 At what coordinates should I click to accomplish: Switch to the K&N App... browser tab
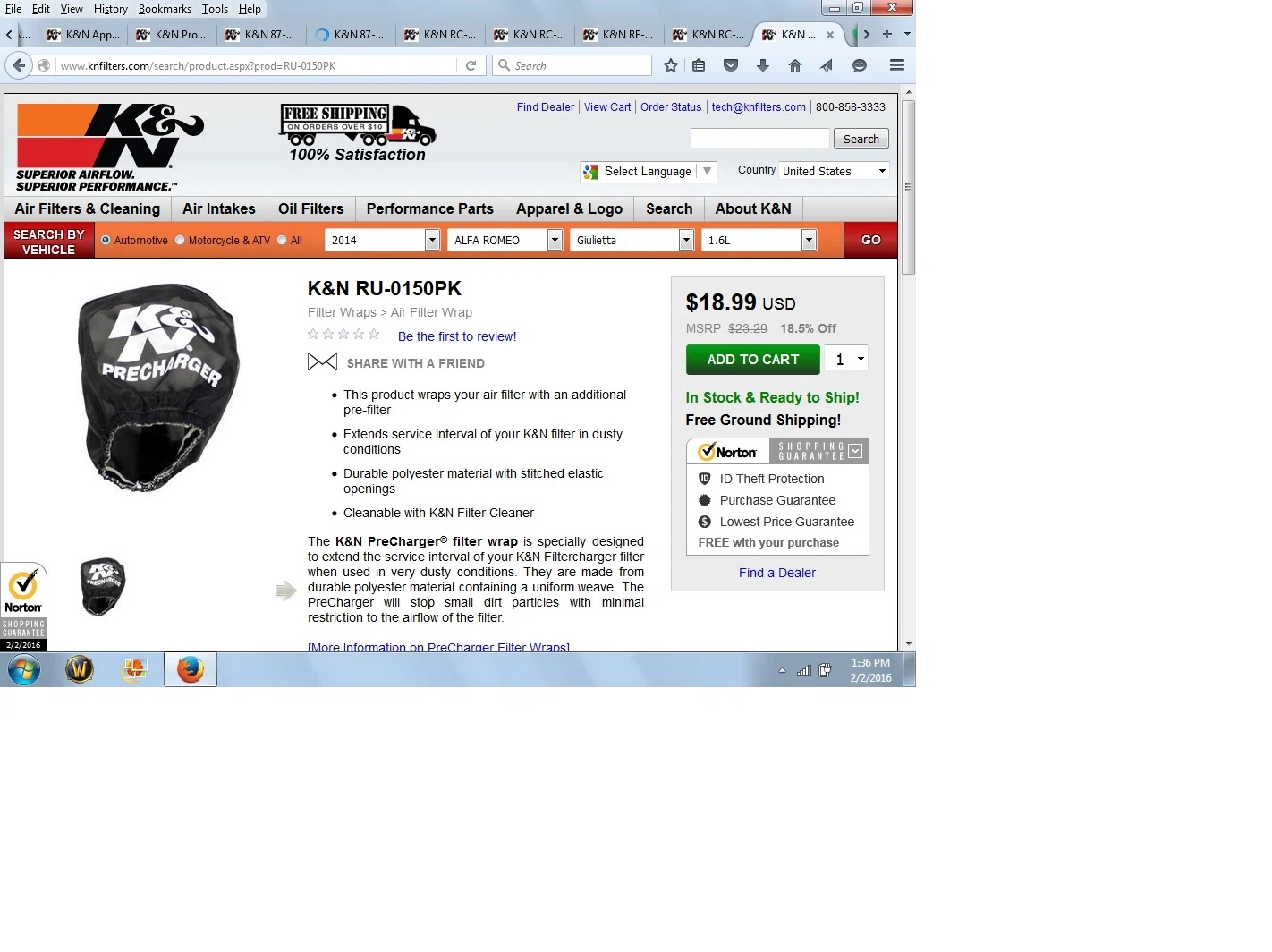coord(82,34)
